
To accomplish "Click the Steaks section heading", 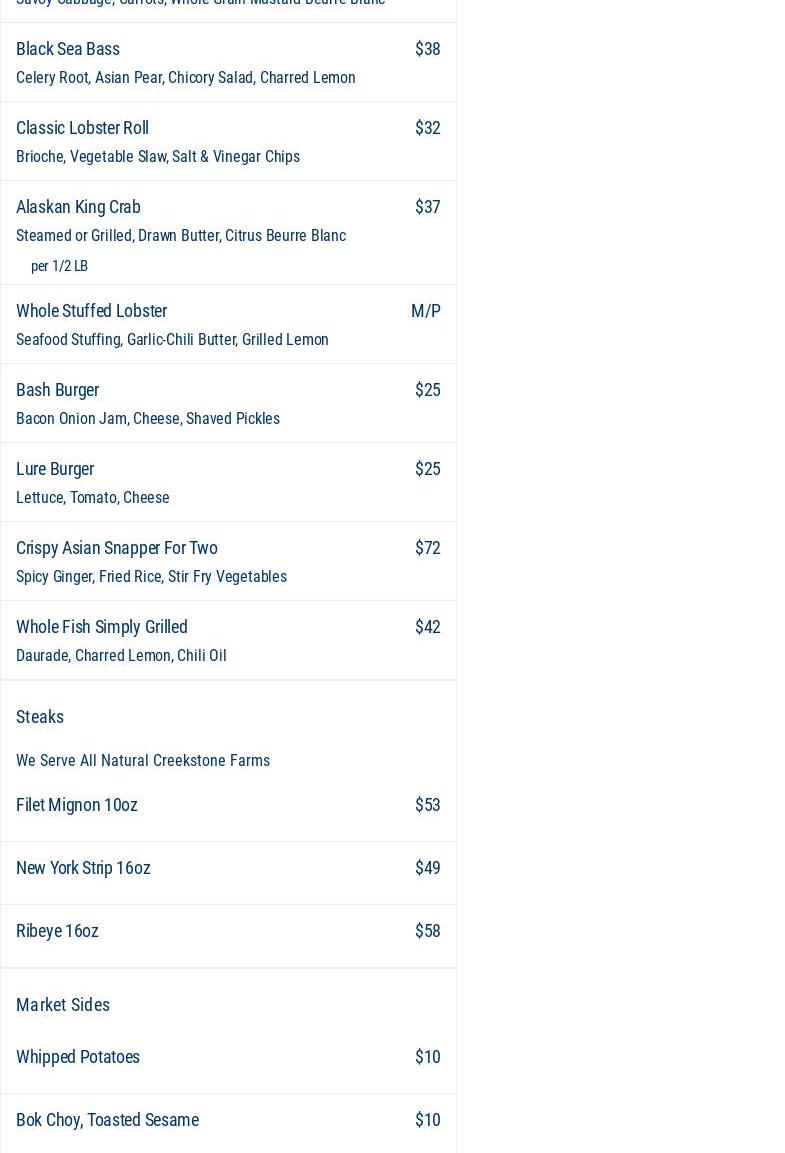I will pyautogui.click(x=40, y=717).
